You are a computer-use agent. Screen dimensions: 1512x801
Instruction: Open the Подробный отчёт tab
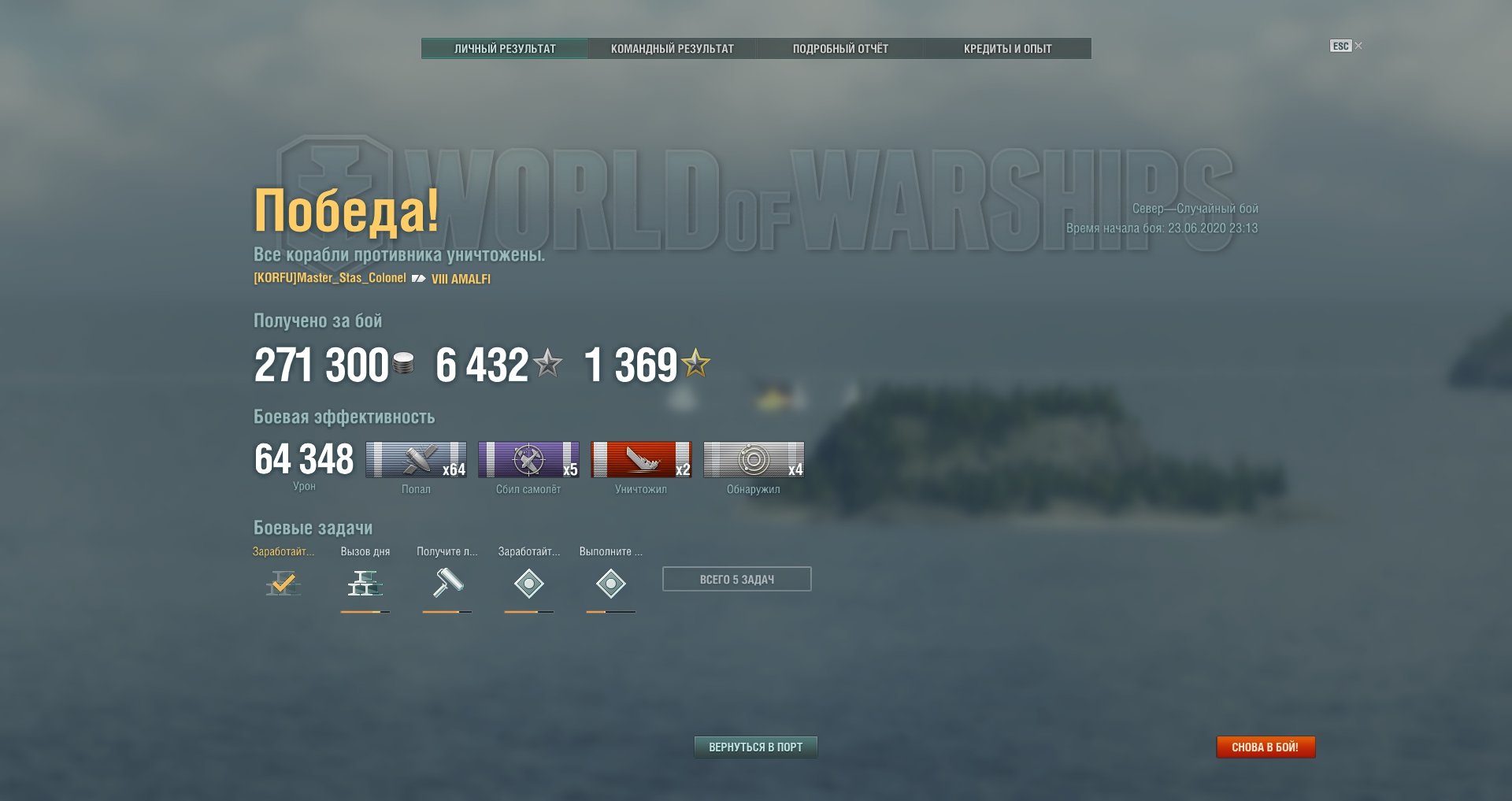(840, 49)
